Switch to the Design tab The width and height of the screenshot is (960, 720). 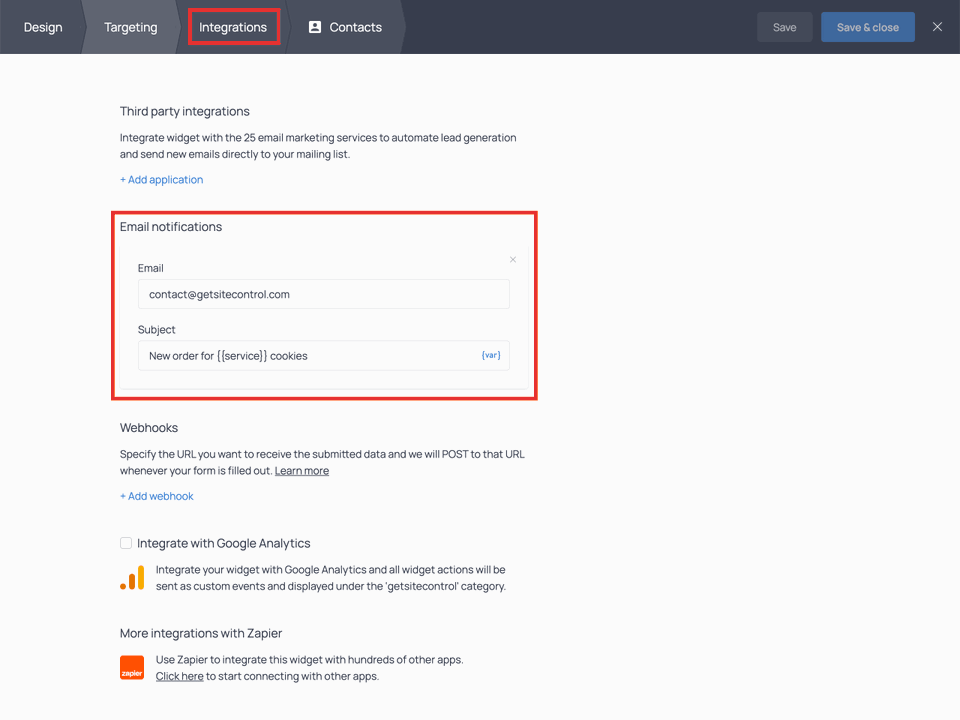[42, 27]
